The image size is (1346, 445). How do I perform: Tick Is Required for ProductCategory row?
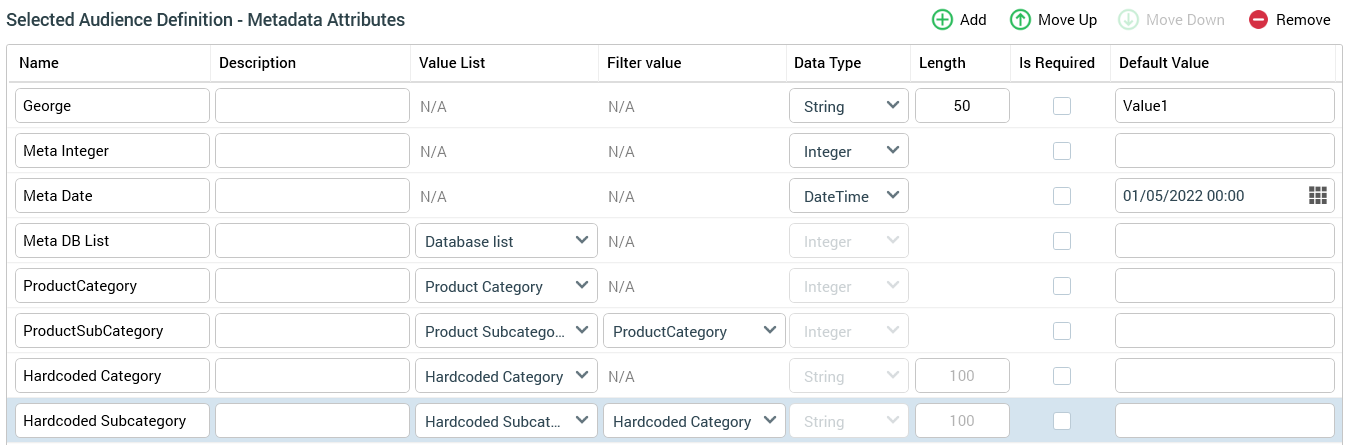[x=1062, y=286]
